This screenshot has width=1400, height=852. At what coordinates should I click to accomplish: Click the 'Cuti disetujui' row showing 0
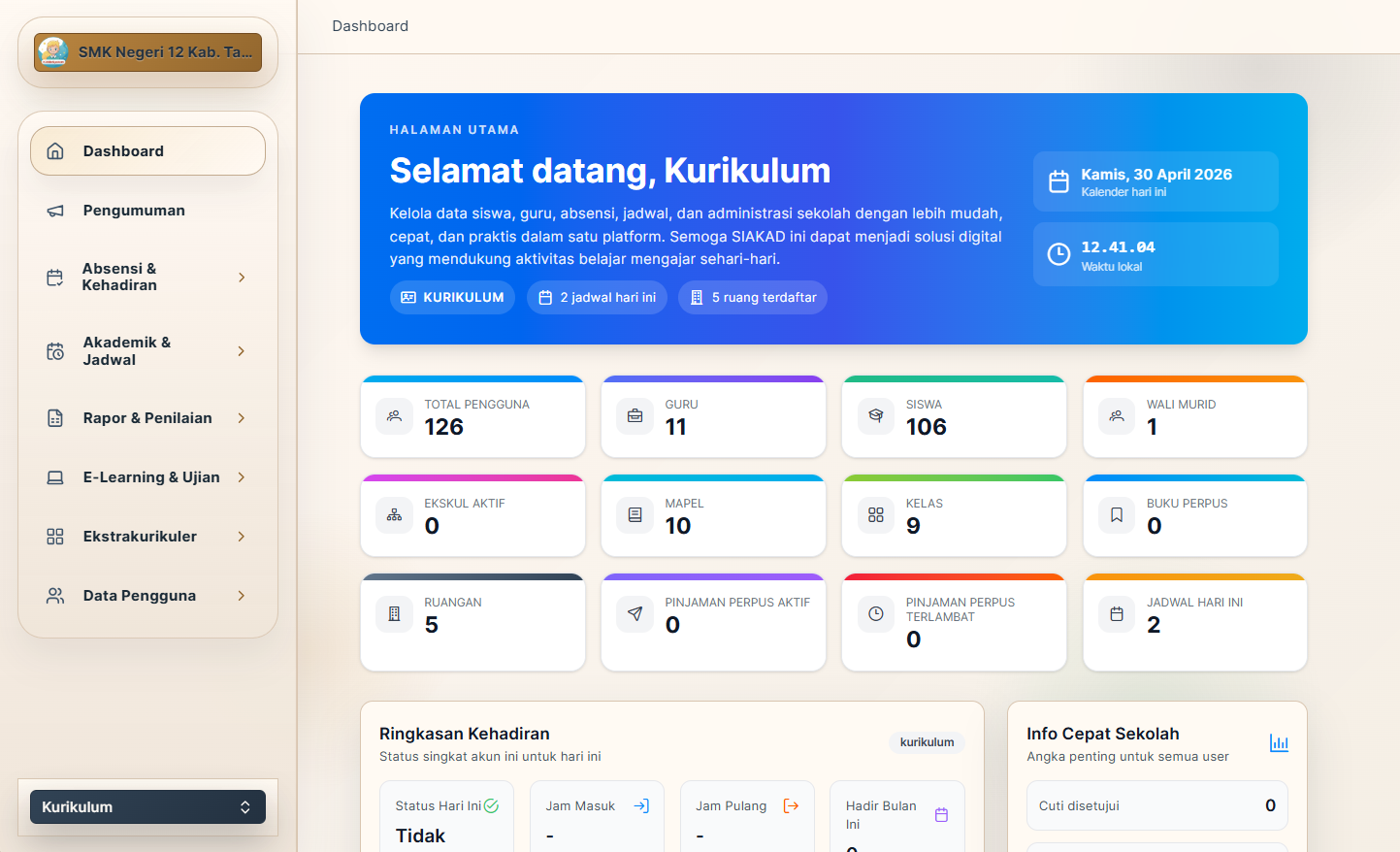click(x=1156, y=805)
